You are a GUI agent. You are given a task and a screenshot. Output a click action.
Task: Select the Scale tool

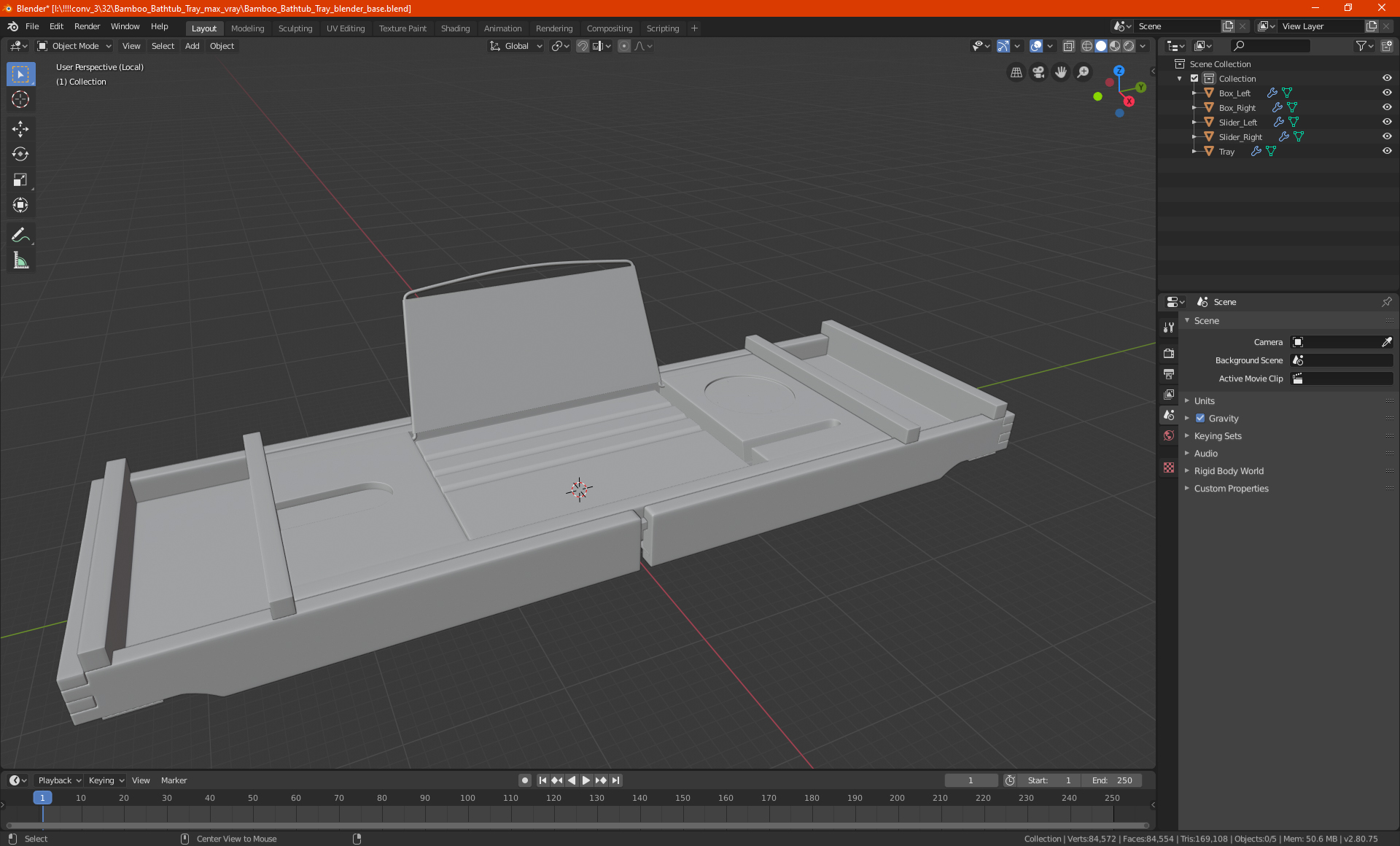tap(20, 179)
